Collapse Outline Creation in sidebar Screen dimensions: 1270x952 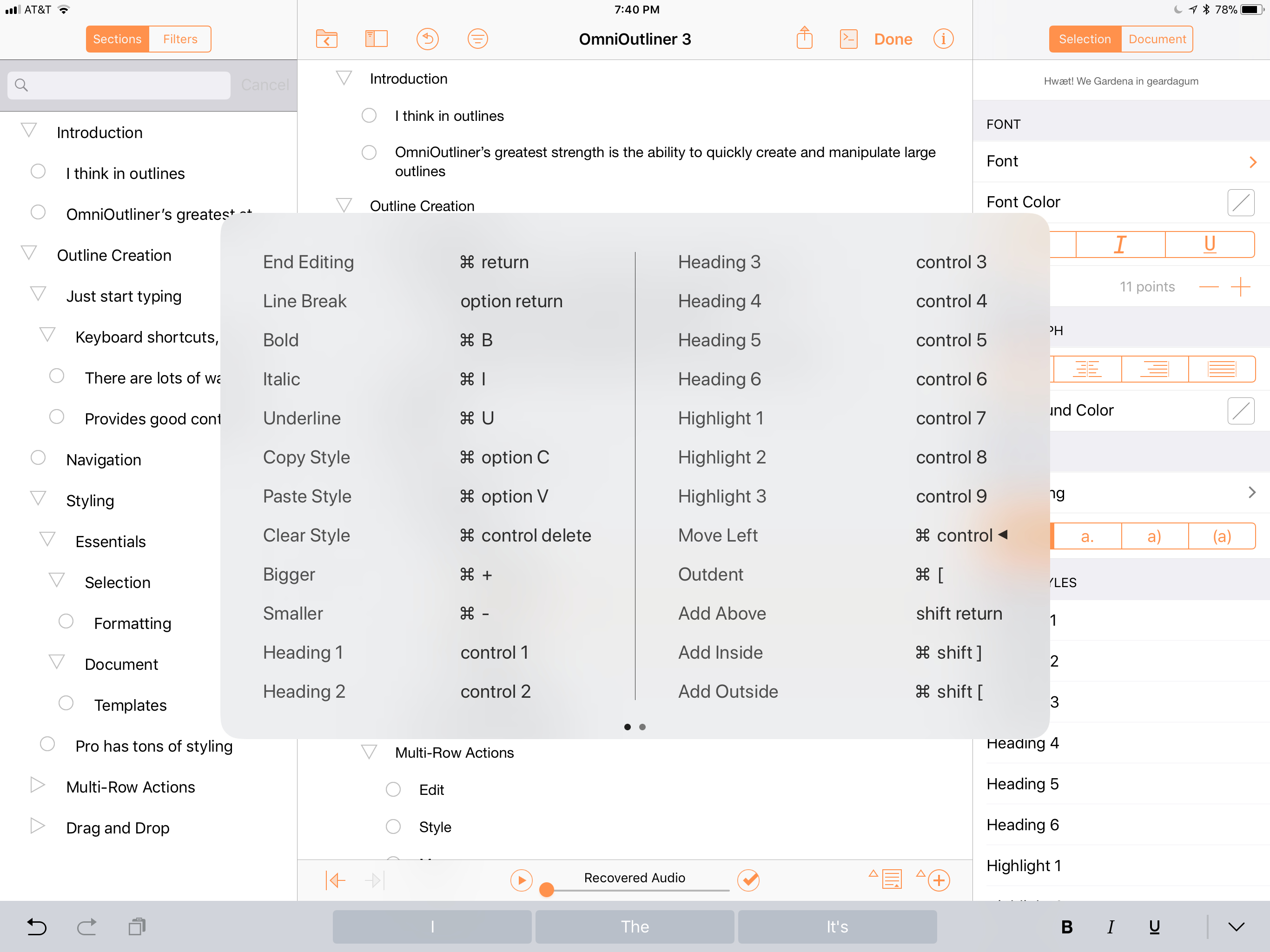(29, 252)
